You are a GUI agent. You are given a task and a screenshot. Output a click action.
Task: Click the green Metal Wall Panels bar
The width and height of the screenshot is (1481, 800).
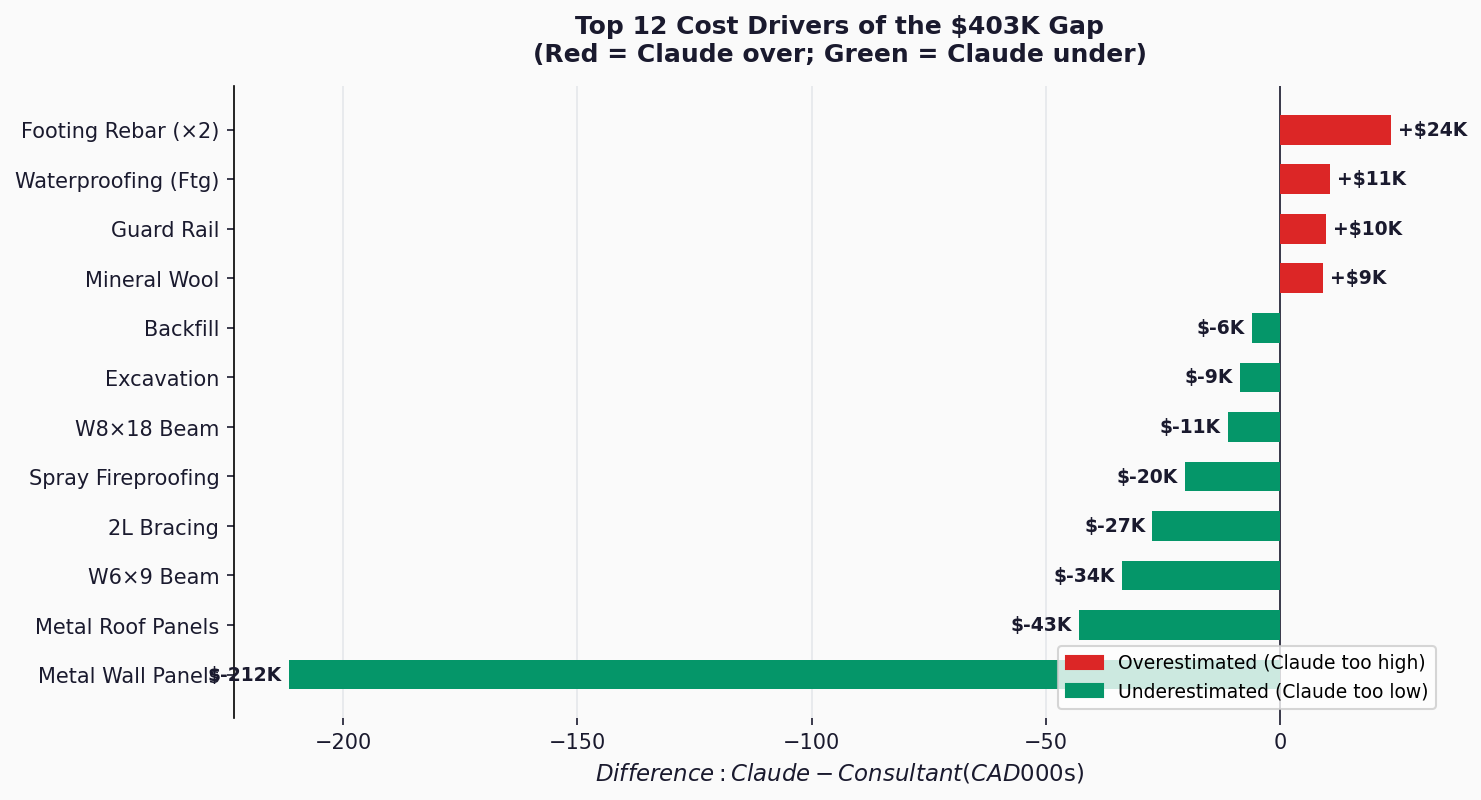click(670, 675)
